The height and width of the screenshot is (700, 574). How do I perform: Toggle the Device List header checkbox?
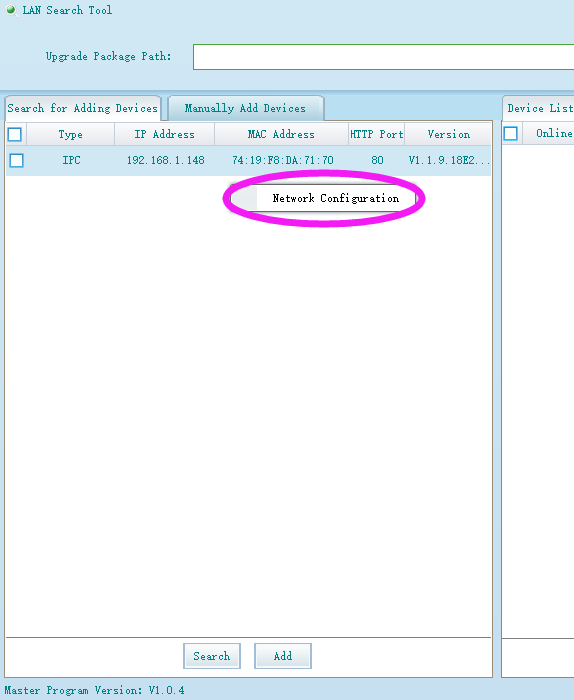pos(511,133)
